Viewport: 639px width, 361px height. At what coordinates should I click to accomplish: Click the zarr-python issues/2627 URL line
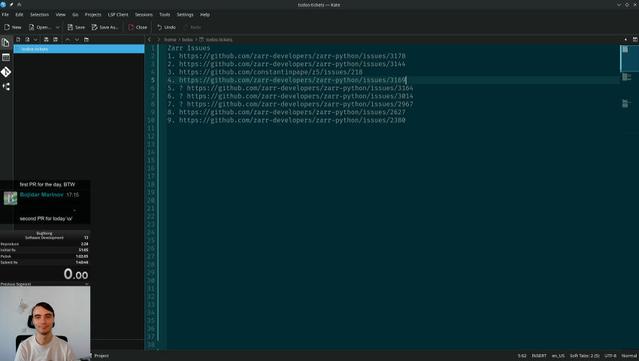point(286,112)
